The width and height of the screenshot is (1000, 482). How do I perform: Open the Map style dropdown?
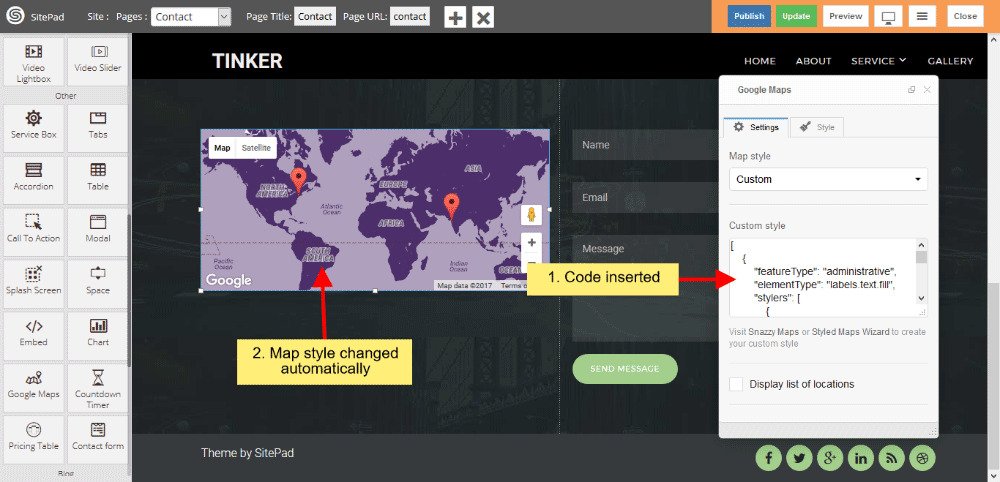point(828,180)
